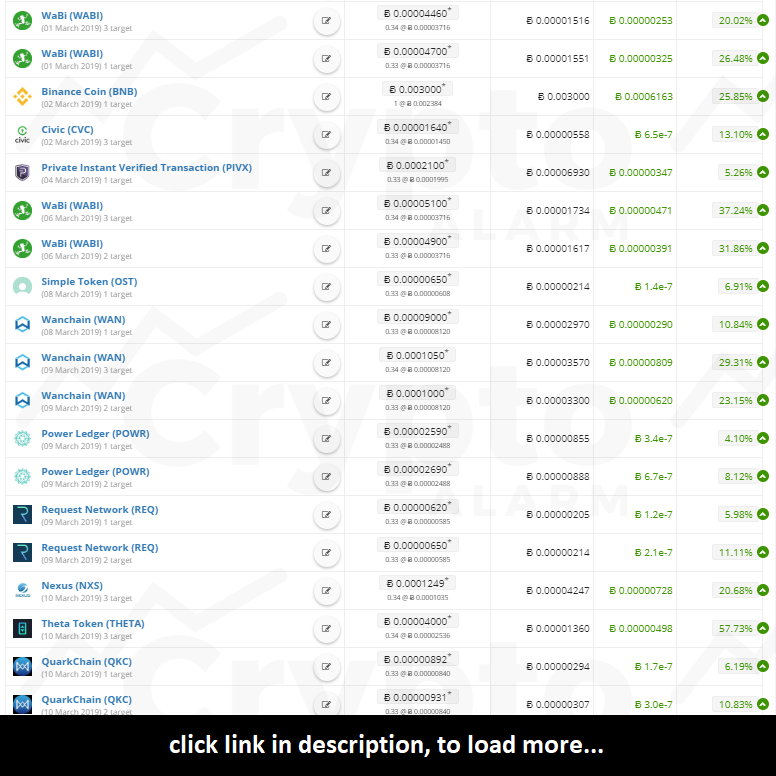
Task: Click green up arrow beside 25.85%
Action: point(763,96)
